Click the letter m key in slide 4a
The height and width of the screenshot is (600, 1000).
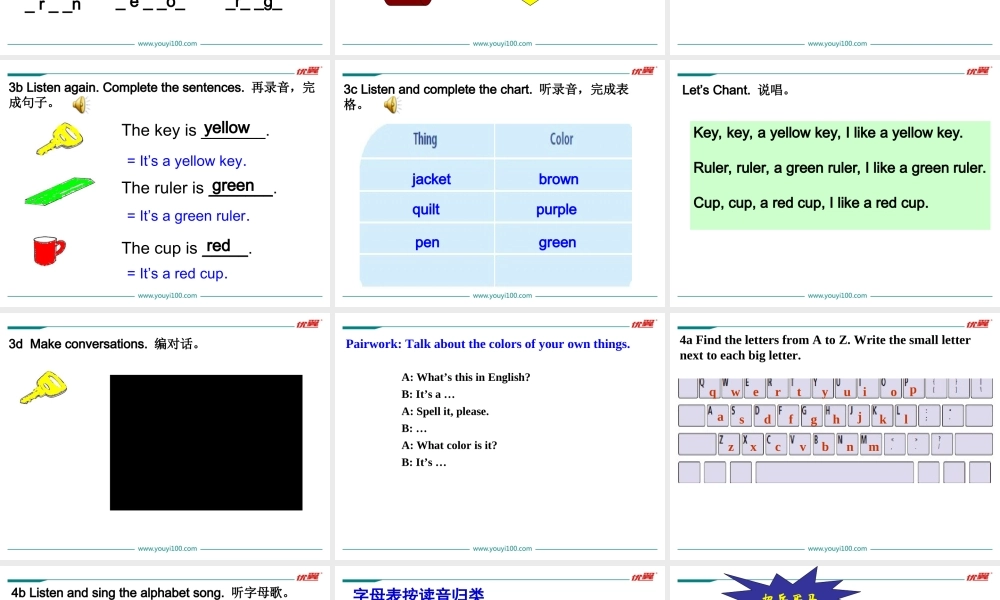click(873, 445)
